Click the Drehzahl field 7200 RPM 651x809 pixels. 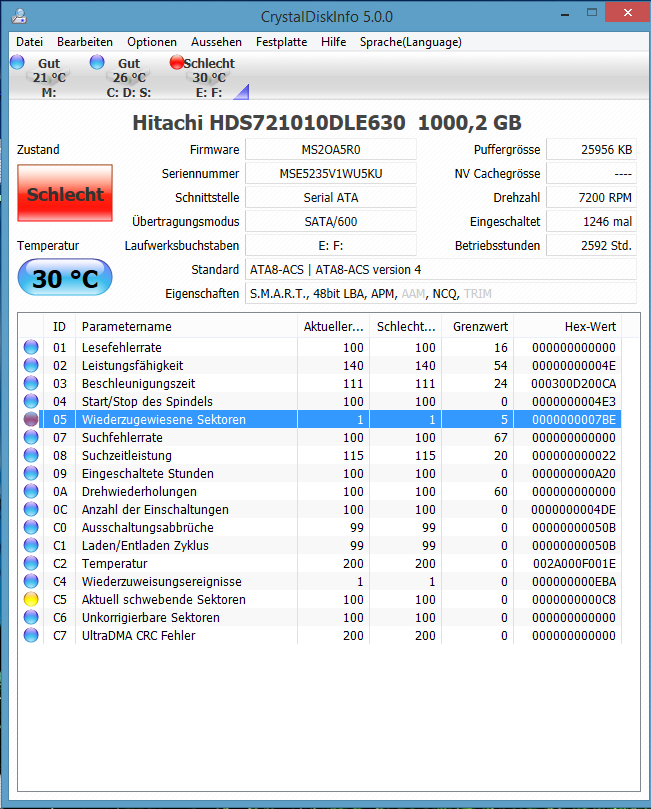tap(591, 198)
